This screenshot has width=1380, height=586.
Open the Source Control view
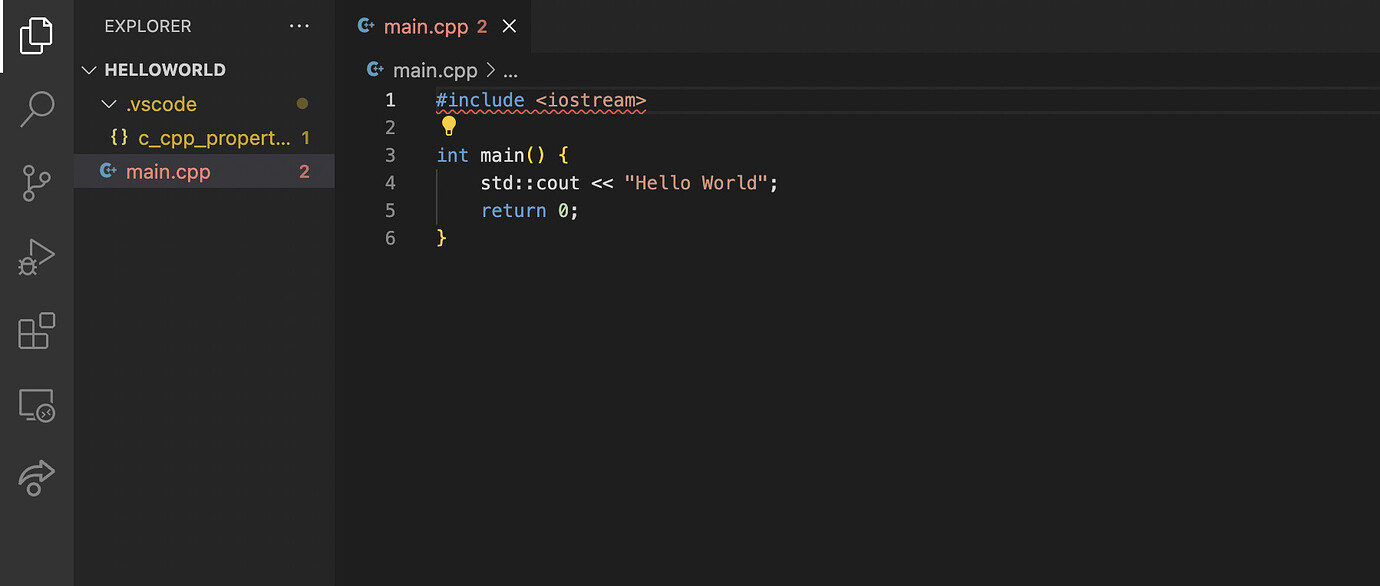tap(36, 183)
